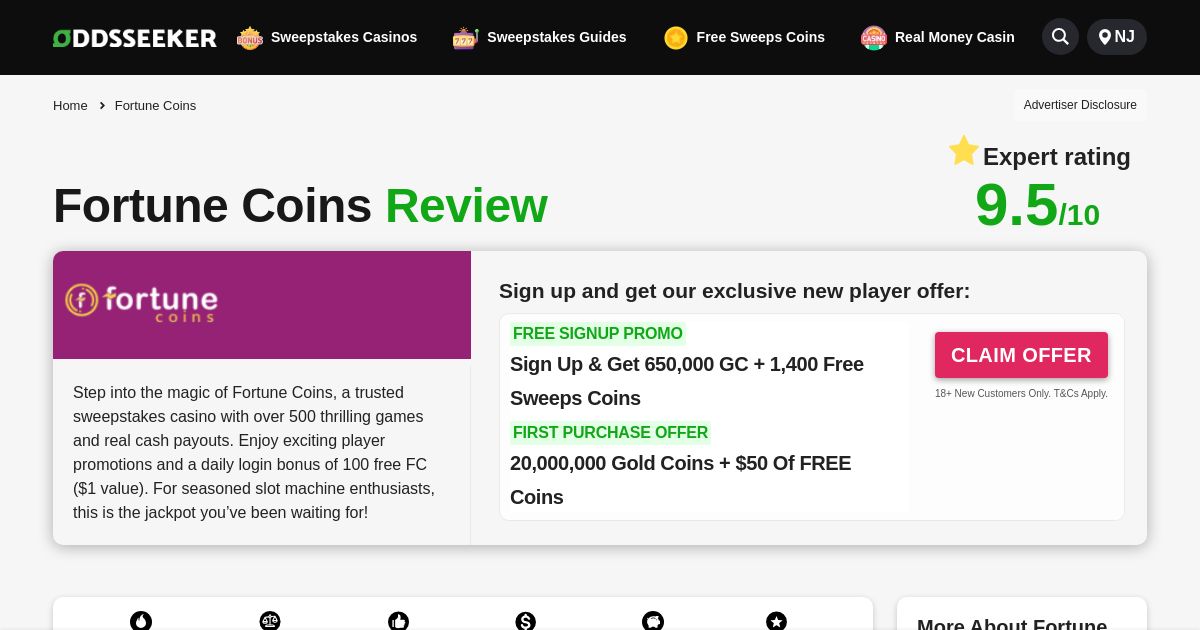This screenshot has width=1200, height=630.
Task: Click the gold coin icon near Free Sweeps Coins
Action: click(676, 37)
